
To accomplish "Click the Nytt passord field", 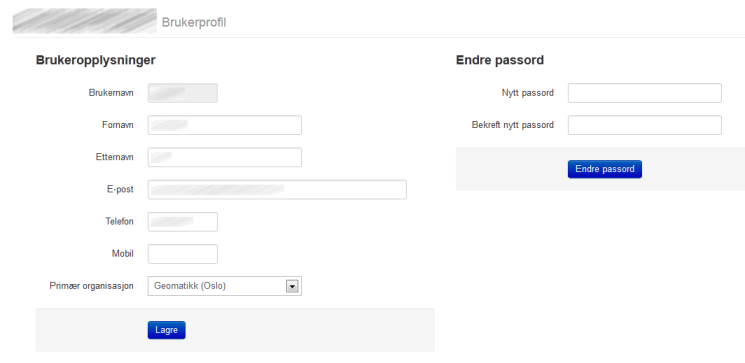I will coord(644,93).
